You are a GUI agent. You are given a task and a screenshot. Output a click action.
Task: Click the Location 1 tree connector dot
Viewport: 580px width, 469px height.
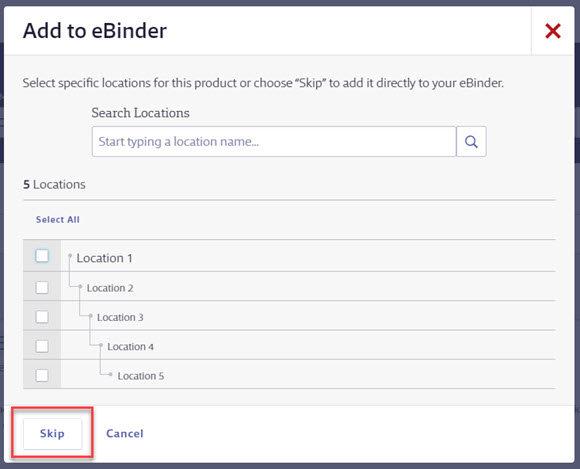pyautogui.click(x=70, y=255)
